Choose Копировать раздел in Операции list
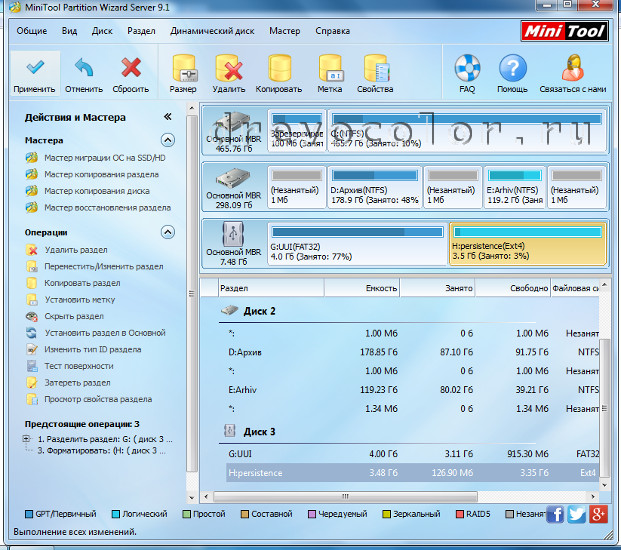This screenshot has width=621, height=550. (x=73, y=283)
